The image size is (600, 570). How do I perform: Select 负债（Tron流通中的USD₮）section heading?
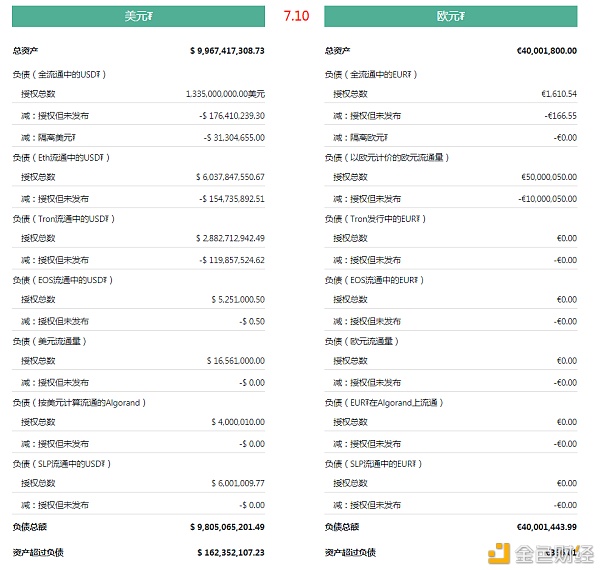pyautogui.click(x=64, y=219)
